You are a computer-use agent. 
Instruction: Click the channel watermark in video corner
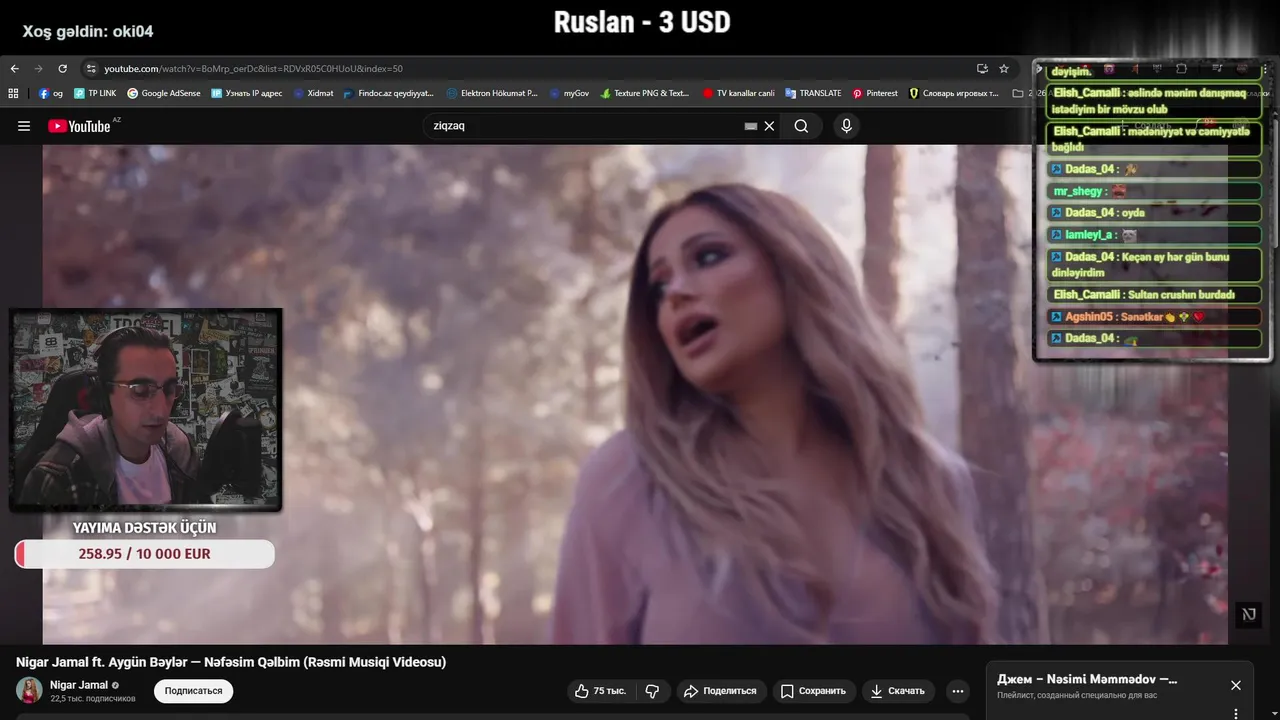click(1248, 615)
